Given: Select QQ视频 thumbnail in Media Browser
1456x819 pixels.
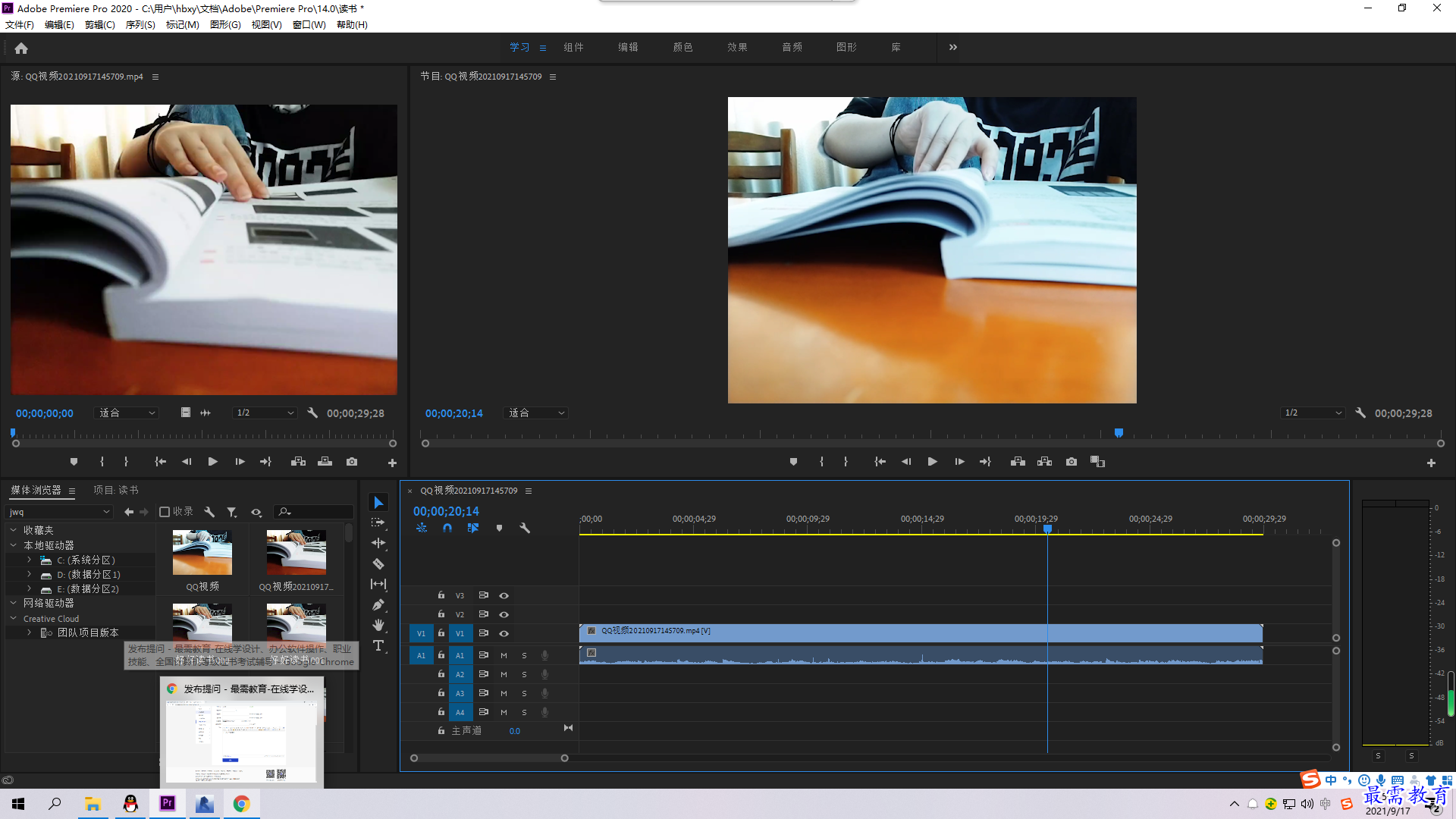Looking at the screenshot, I should [202, 553].
